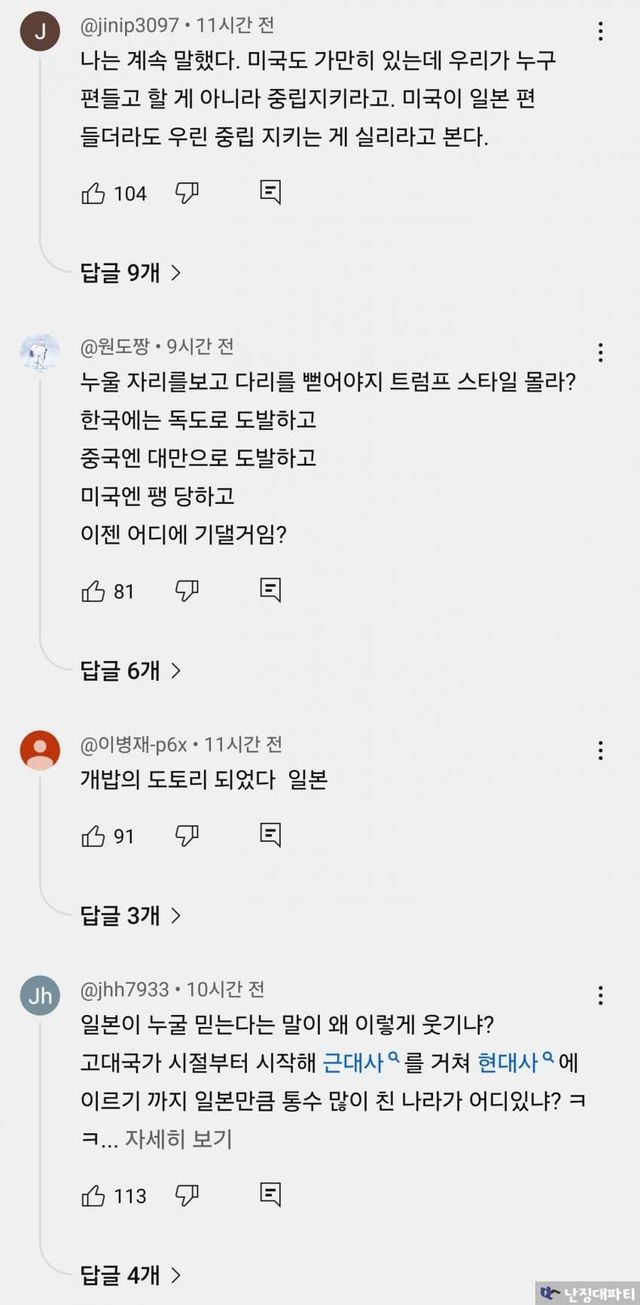Reply to @jhh7933's comment
This screenshot has height=1305, width=640.
pos(270,1195)
